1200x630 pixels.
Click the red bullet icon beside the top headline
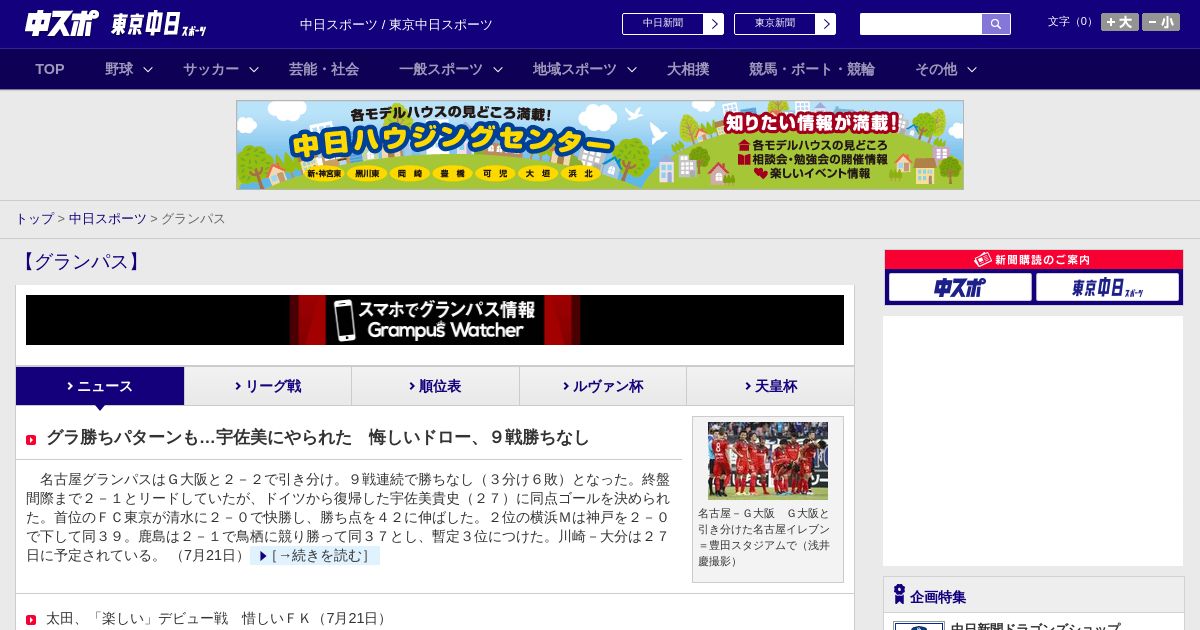coord(31,440)
